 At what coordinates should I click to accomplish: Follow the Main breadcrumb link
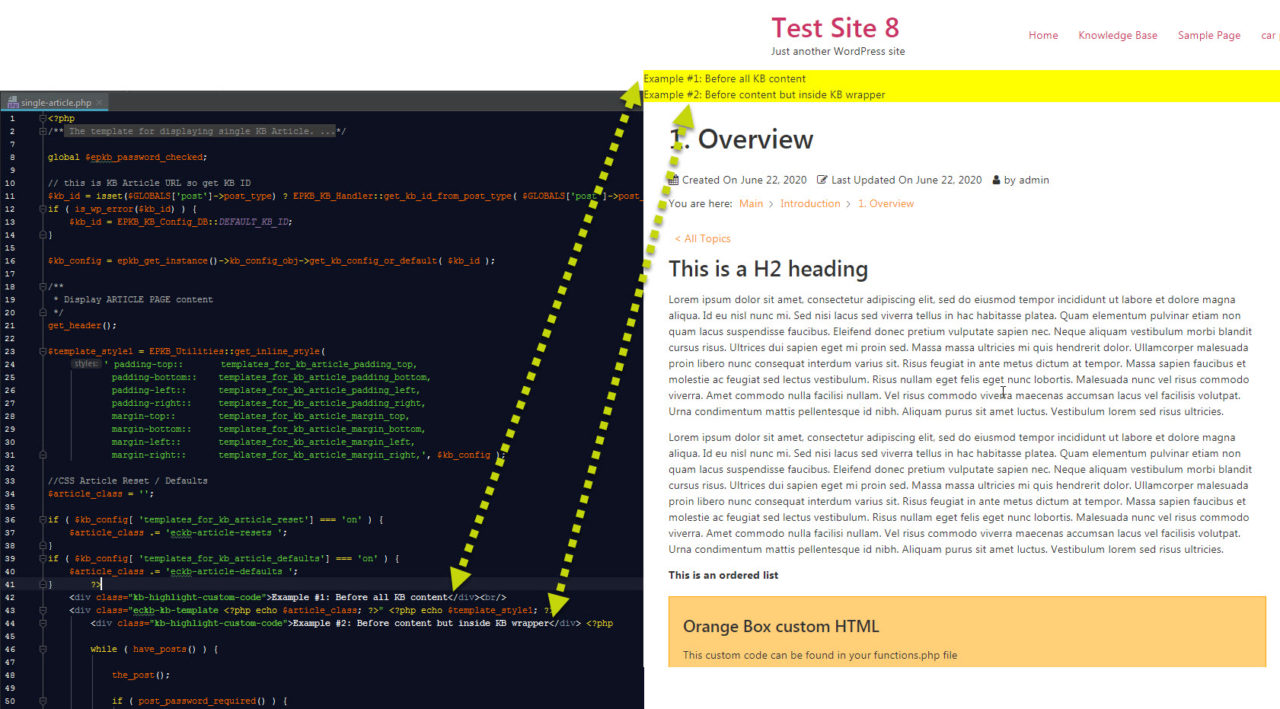tap(750, 203)
